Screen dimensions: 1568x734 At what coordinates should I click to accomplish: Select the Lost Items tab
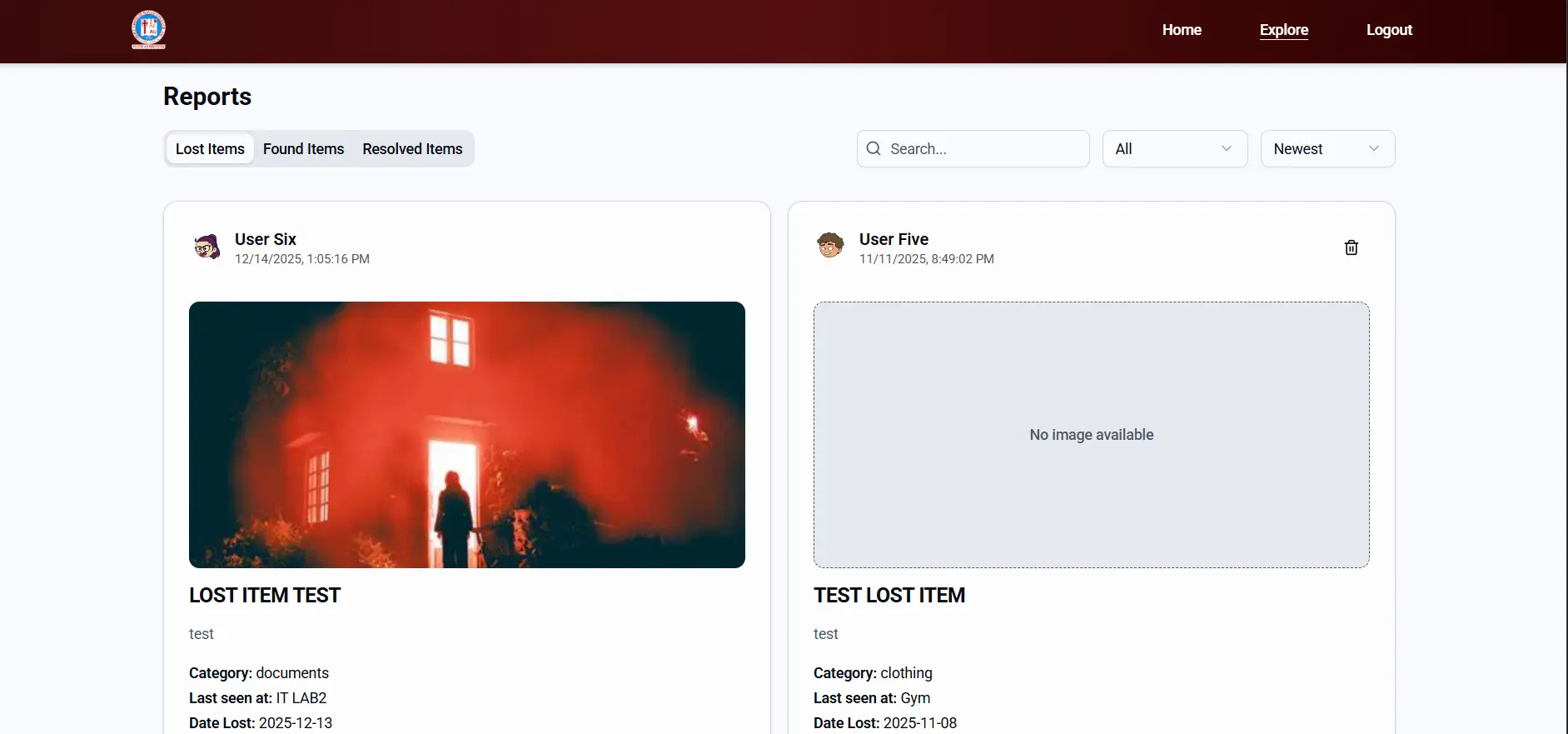point(210,148)
